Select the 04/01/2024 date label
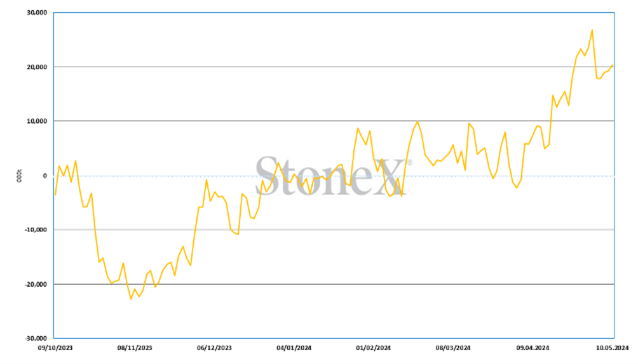The height and width of the screenshot is (364, 638). point(294,348)
